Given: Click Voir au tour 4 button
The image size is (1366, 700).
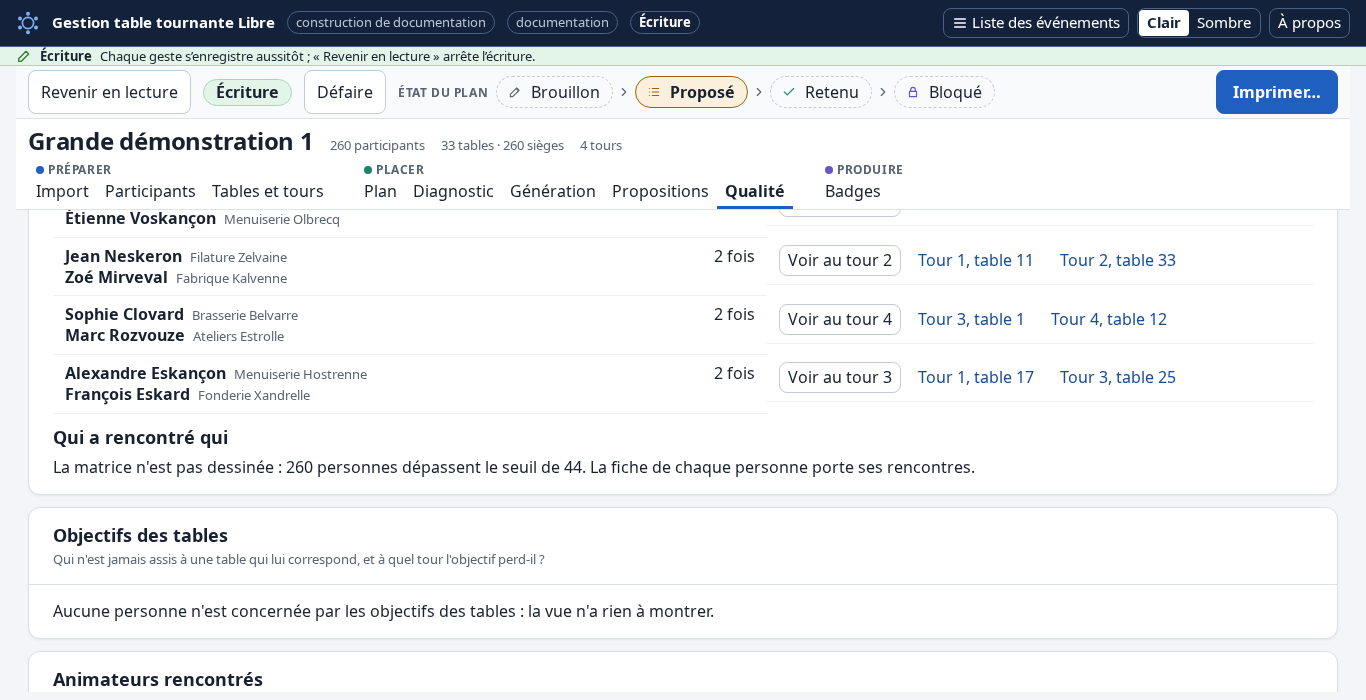Looking at the screenshot, I should [x=840, y=319].
